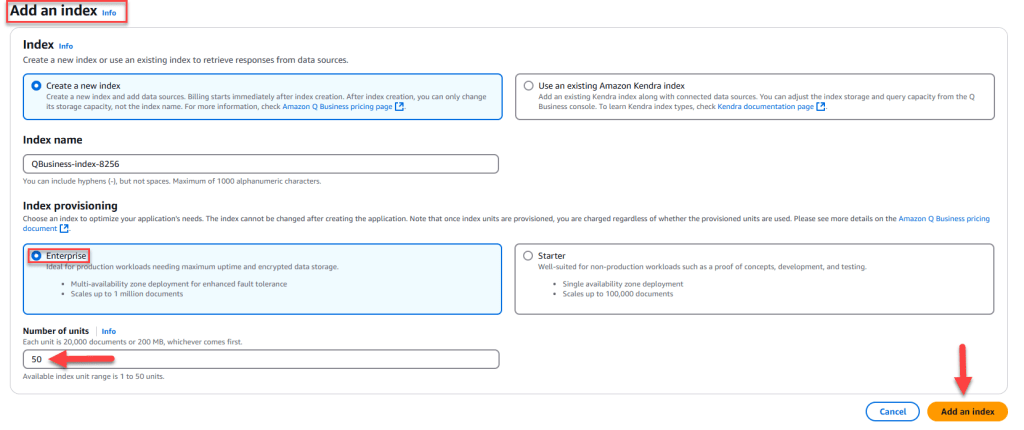Switch provisioning to the Starter radio button

(529, 256)
